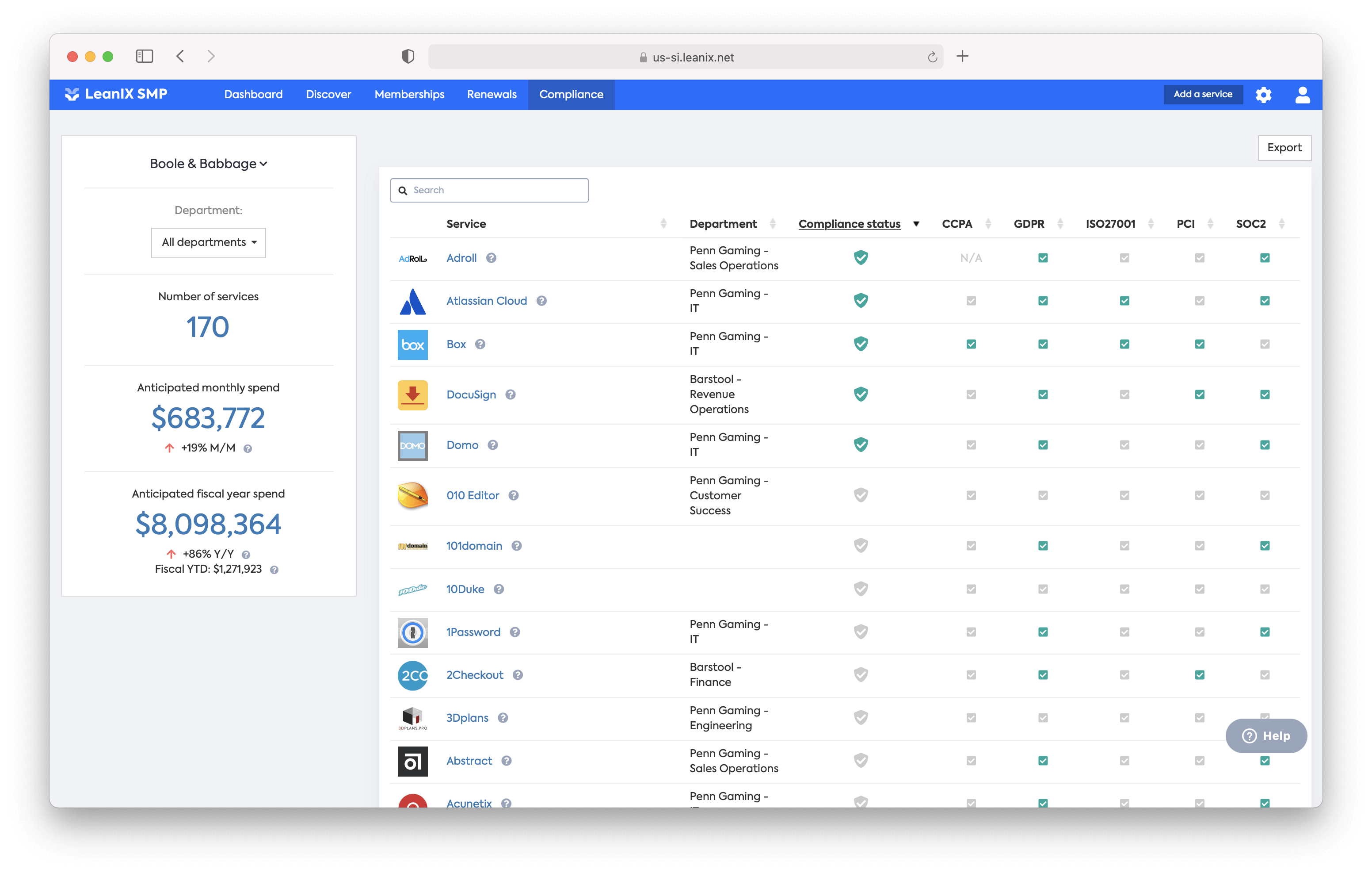1372x873 pixels.
Task: Toggle the GDPR checkbox for 101domain
Action: pyautogui.click(x=1043, y=546)
